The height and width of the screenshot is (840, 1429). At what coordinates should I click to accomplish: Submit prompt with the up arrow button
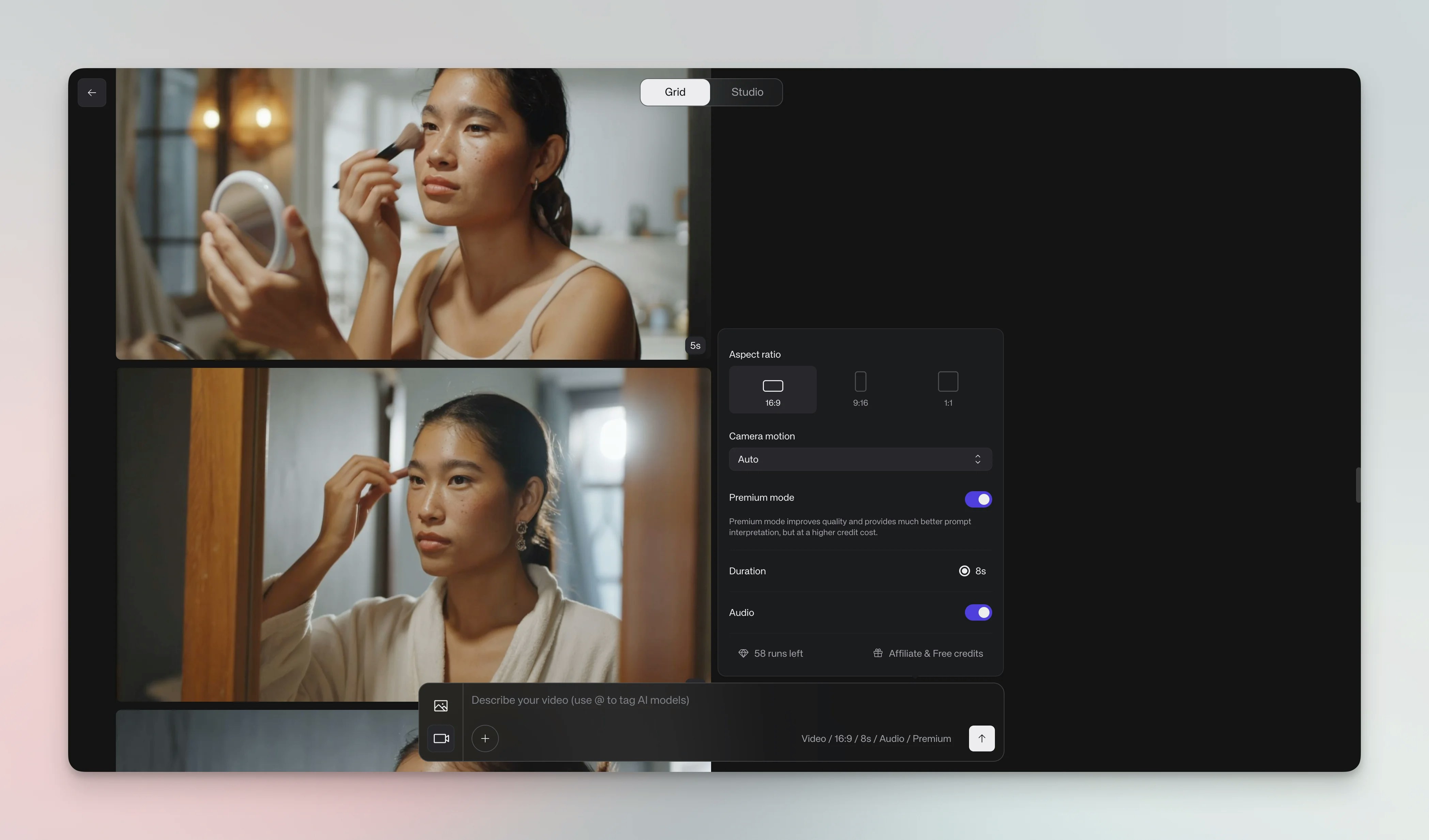pyautogui.click(x=982, y=738)
